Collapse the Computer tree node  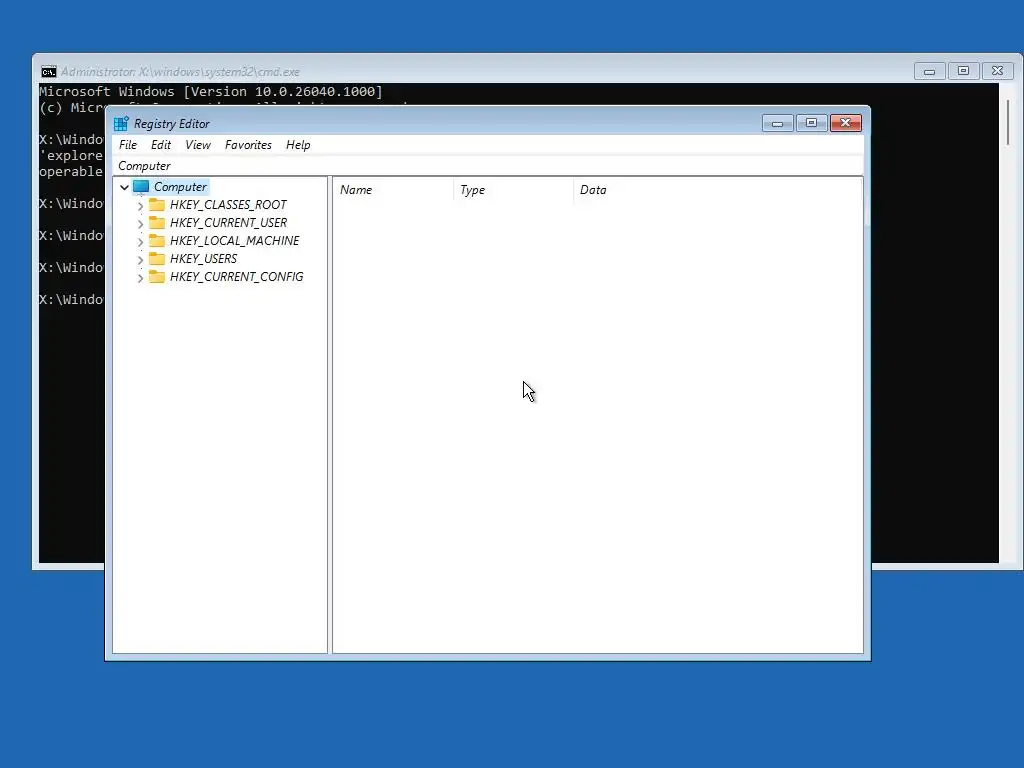124,187
